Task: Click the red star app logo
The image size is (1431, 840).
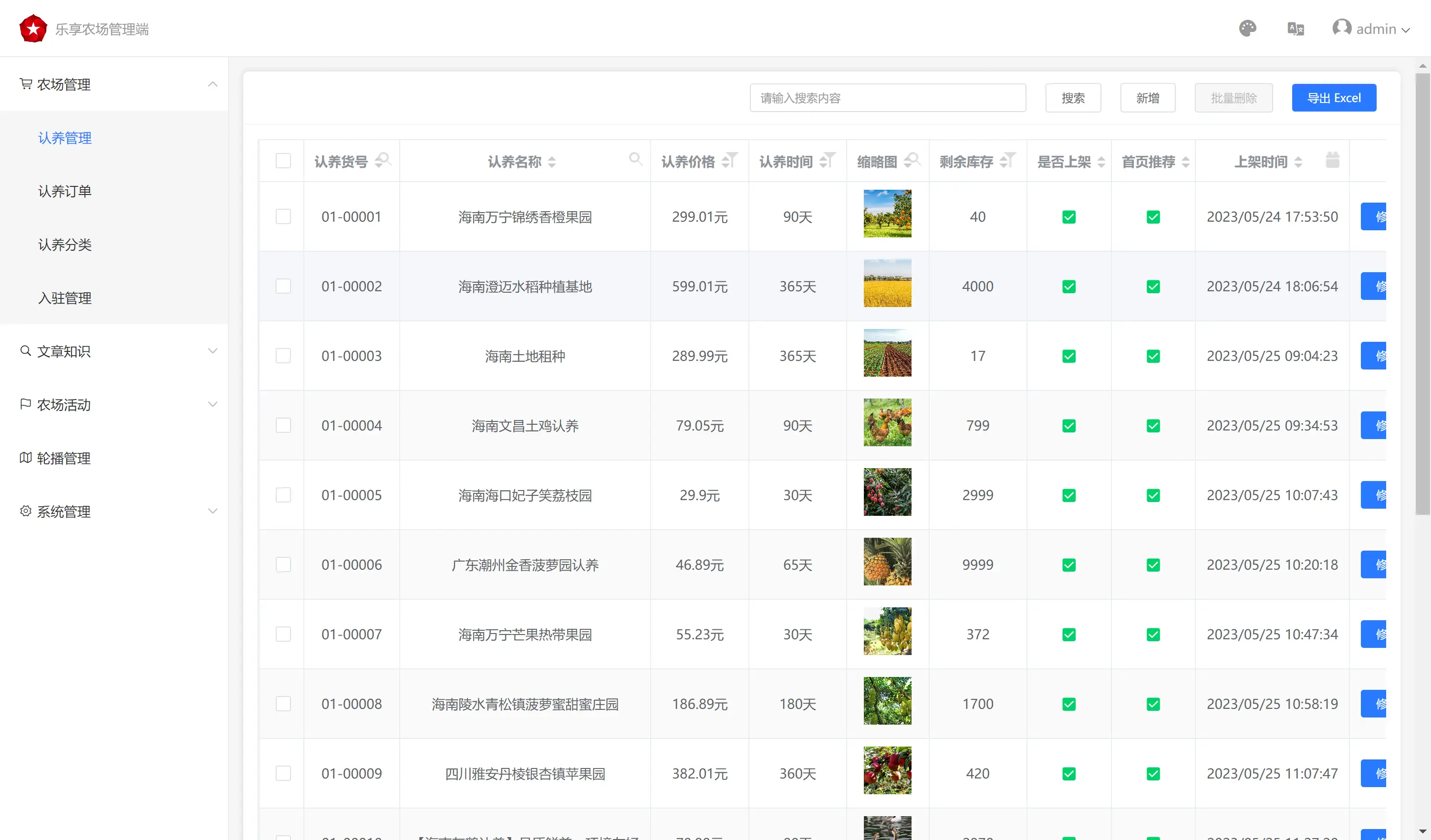Action: click(x=33, y=29)
